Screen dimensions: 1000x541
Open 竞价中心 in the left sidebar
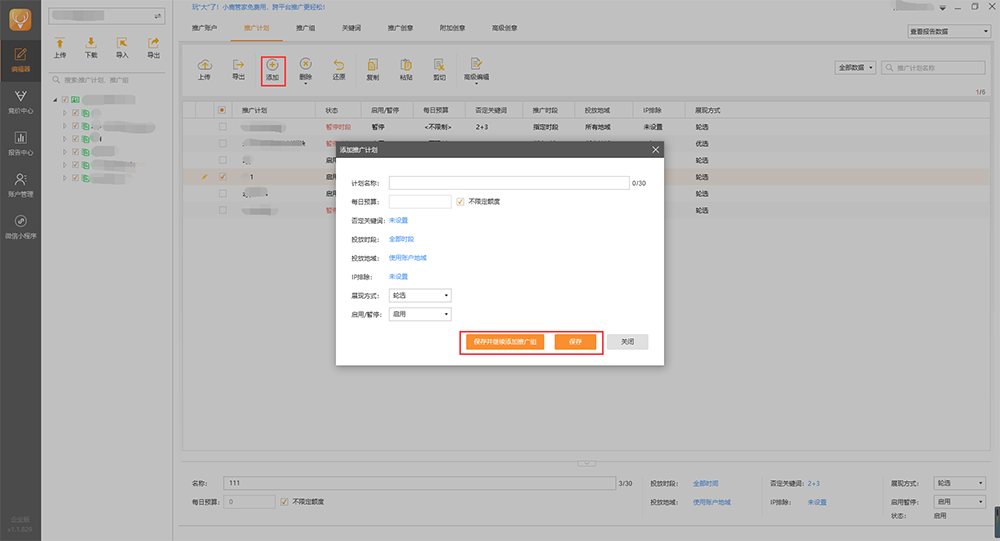[x=20, y=102]
